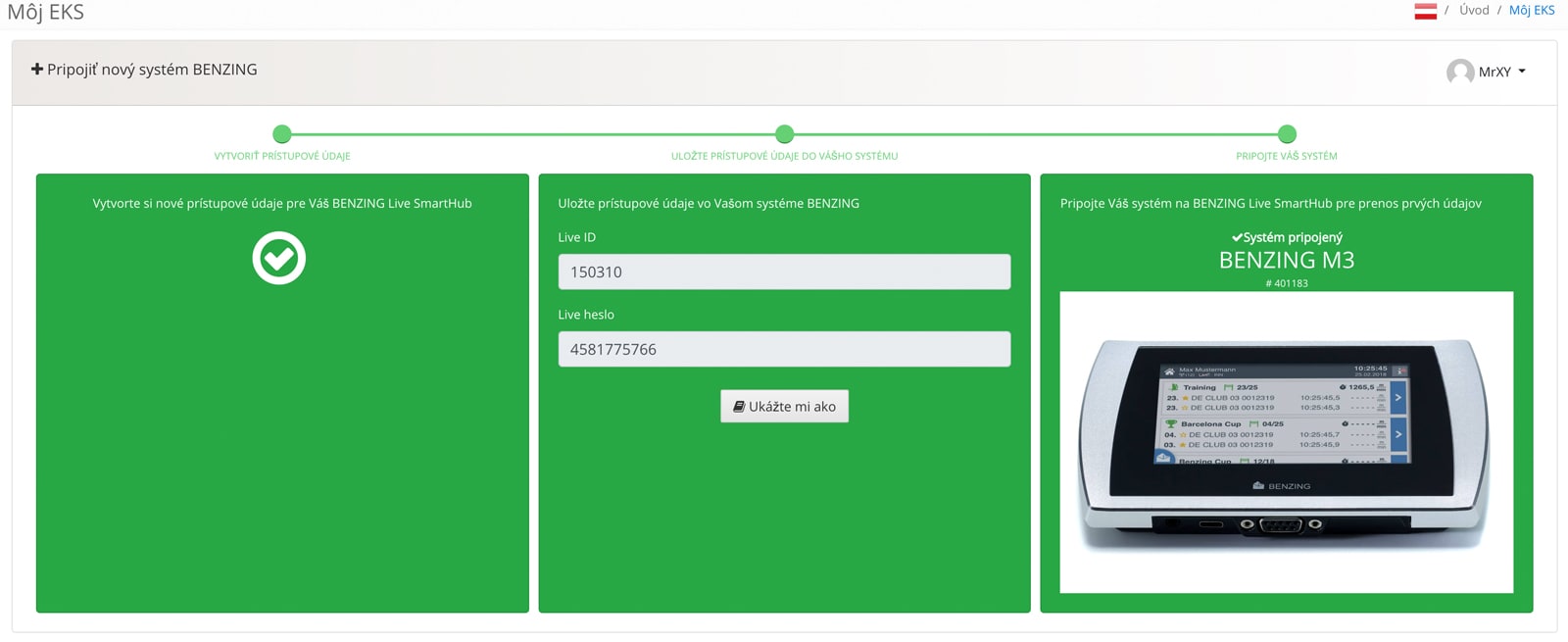
Task: Focus the Live heslo field
Action: pyautogui.click(x=784, y=349)
